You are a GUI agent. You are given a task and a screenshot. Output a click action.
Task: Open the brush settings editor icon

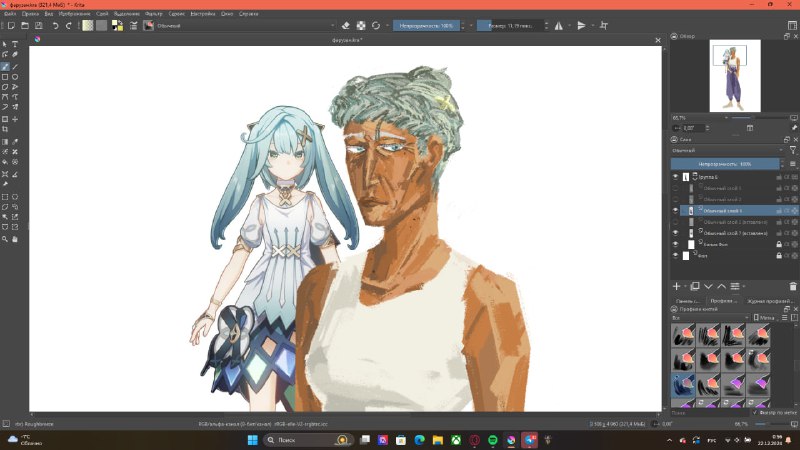tap(134, 26)
